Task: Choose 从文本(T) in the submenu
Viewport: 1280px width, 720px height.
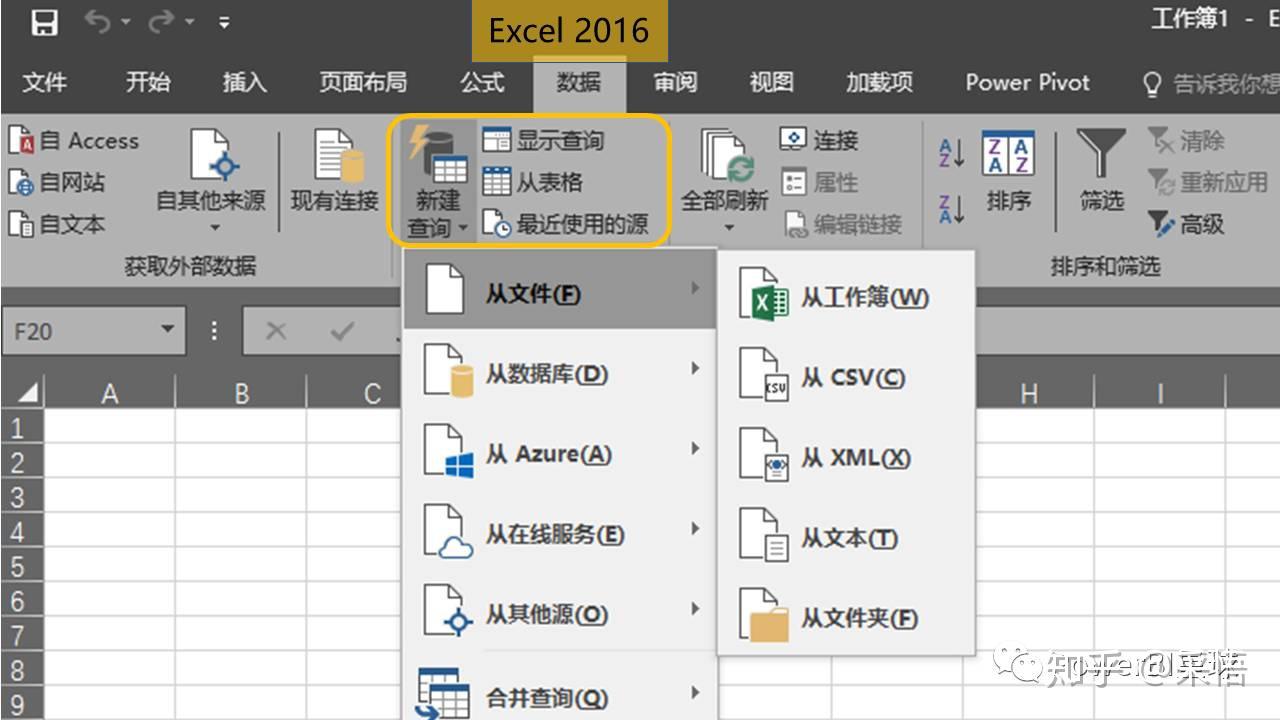Action: [846, 538]
